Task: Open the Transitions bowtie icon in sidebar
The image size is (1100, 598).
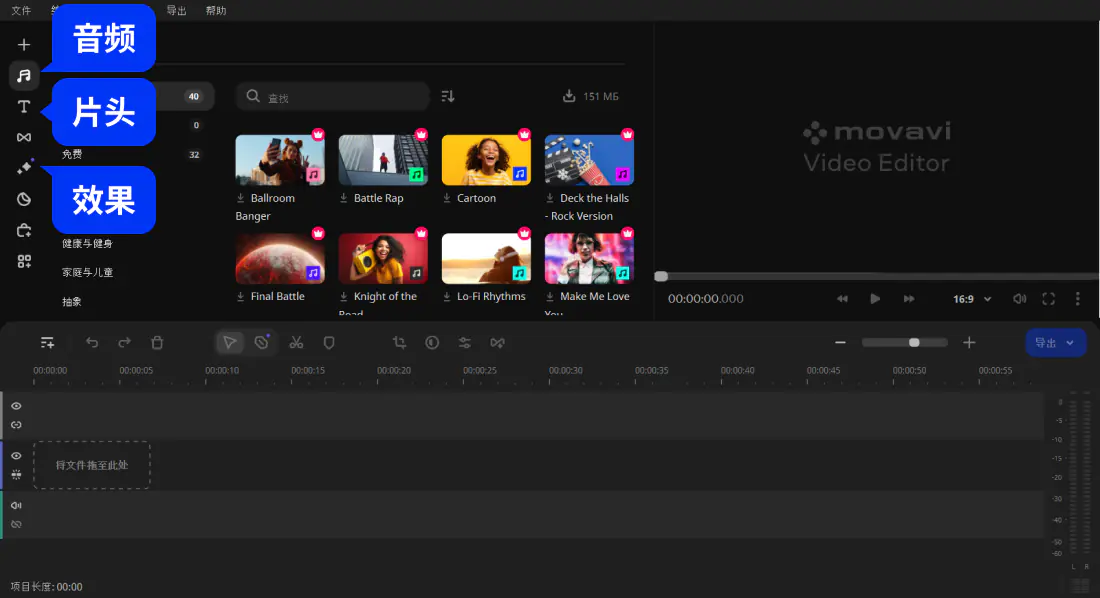Action: pyautogui.click(x=24, y=137)
